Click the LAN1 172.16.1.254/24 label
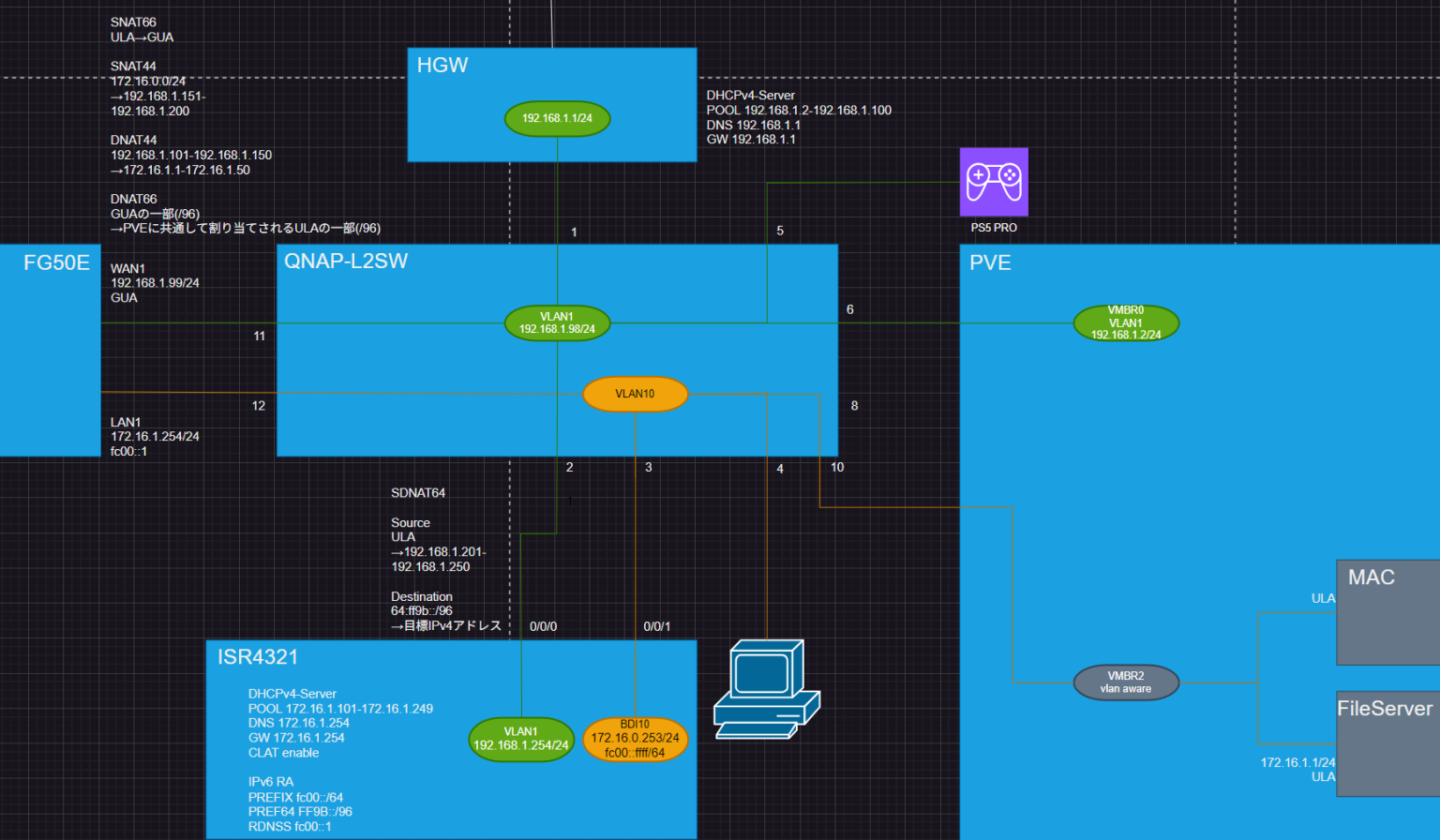The image size is (1440, 840). (x=155, y=437)
